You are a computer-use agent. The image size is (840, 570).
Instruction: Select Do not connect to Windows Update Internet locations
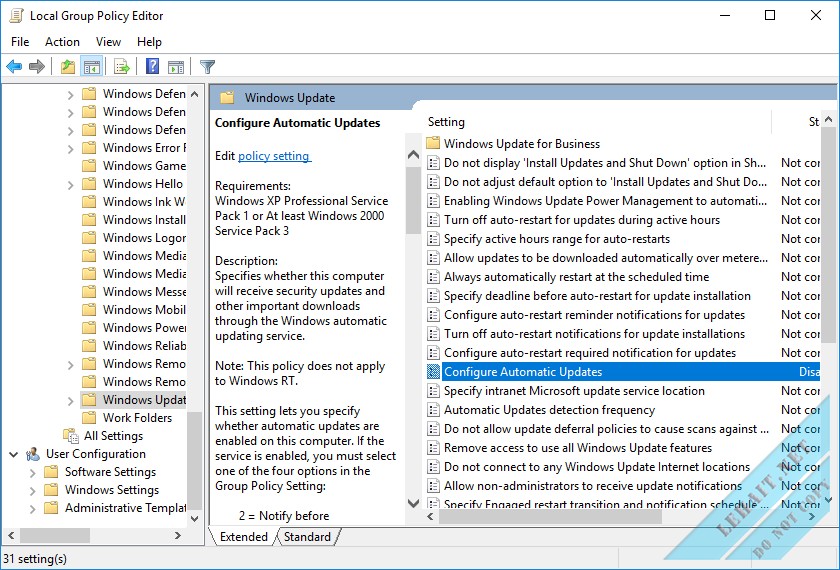click(623, 467)
